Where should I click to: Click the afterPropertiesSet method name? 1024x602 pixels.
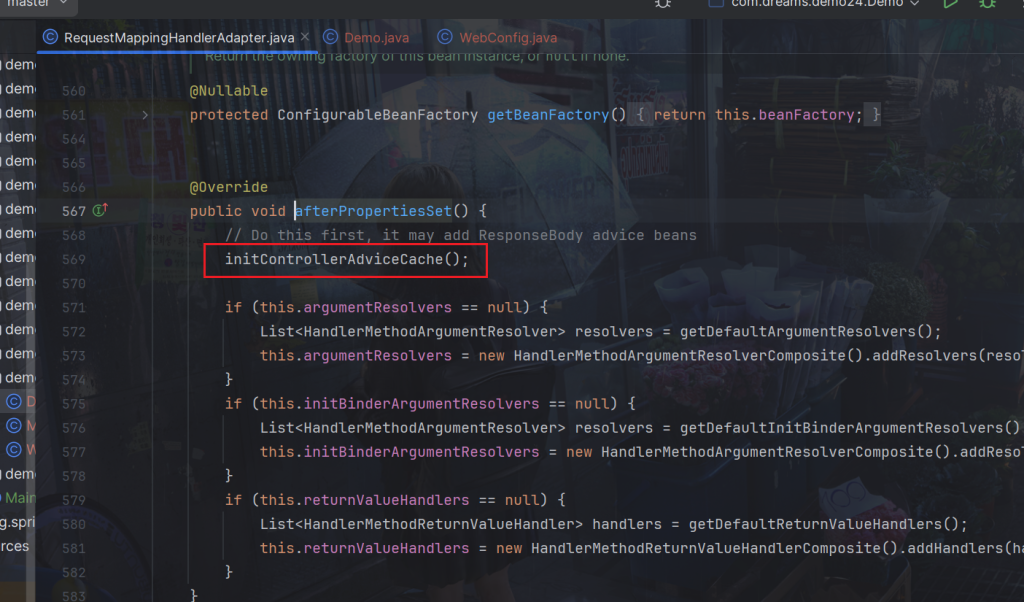point(374,211)
